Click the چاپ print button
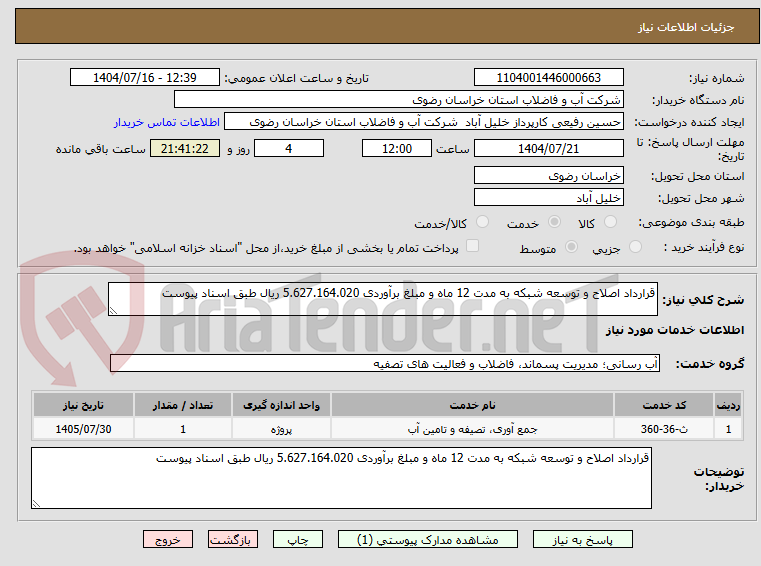 pos(298,540)
